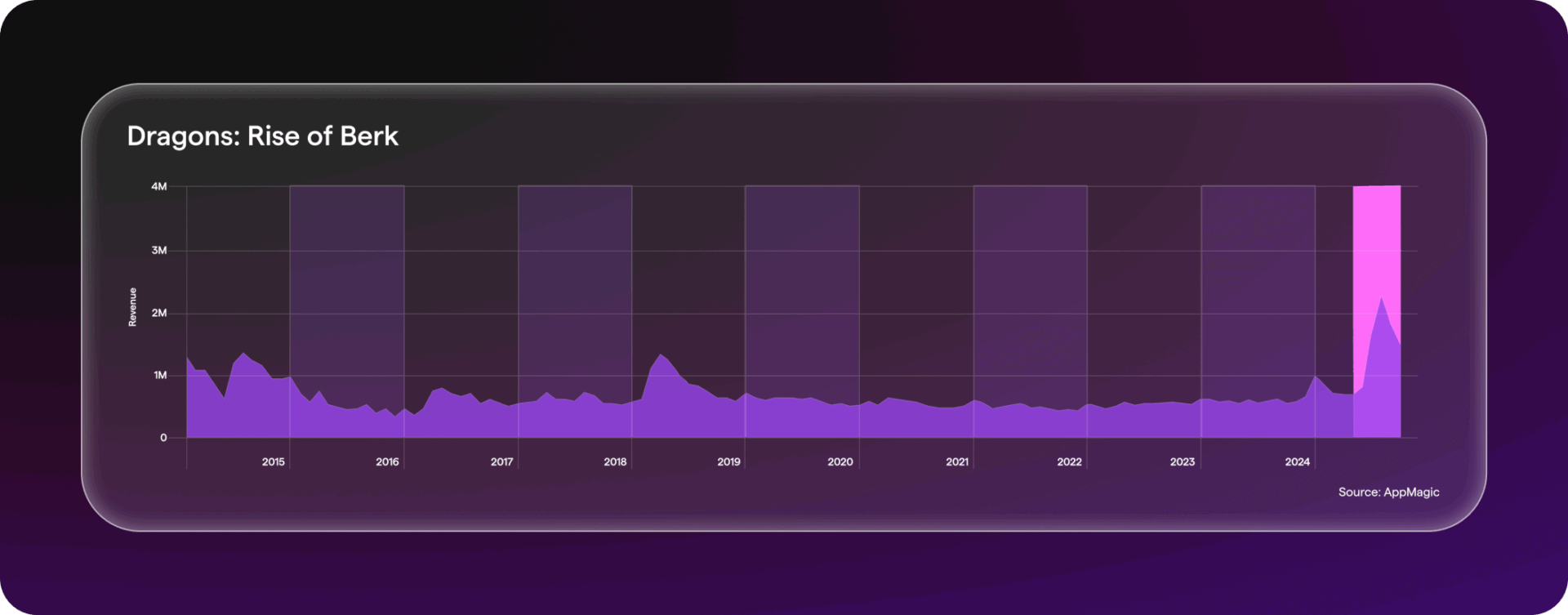Click the 1M y-axis label
Image resolution: width=1568 pixels, height=615 pixels.
pyautogui.click(x=160, y=375)
